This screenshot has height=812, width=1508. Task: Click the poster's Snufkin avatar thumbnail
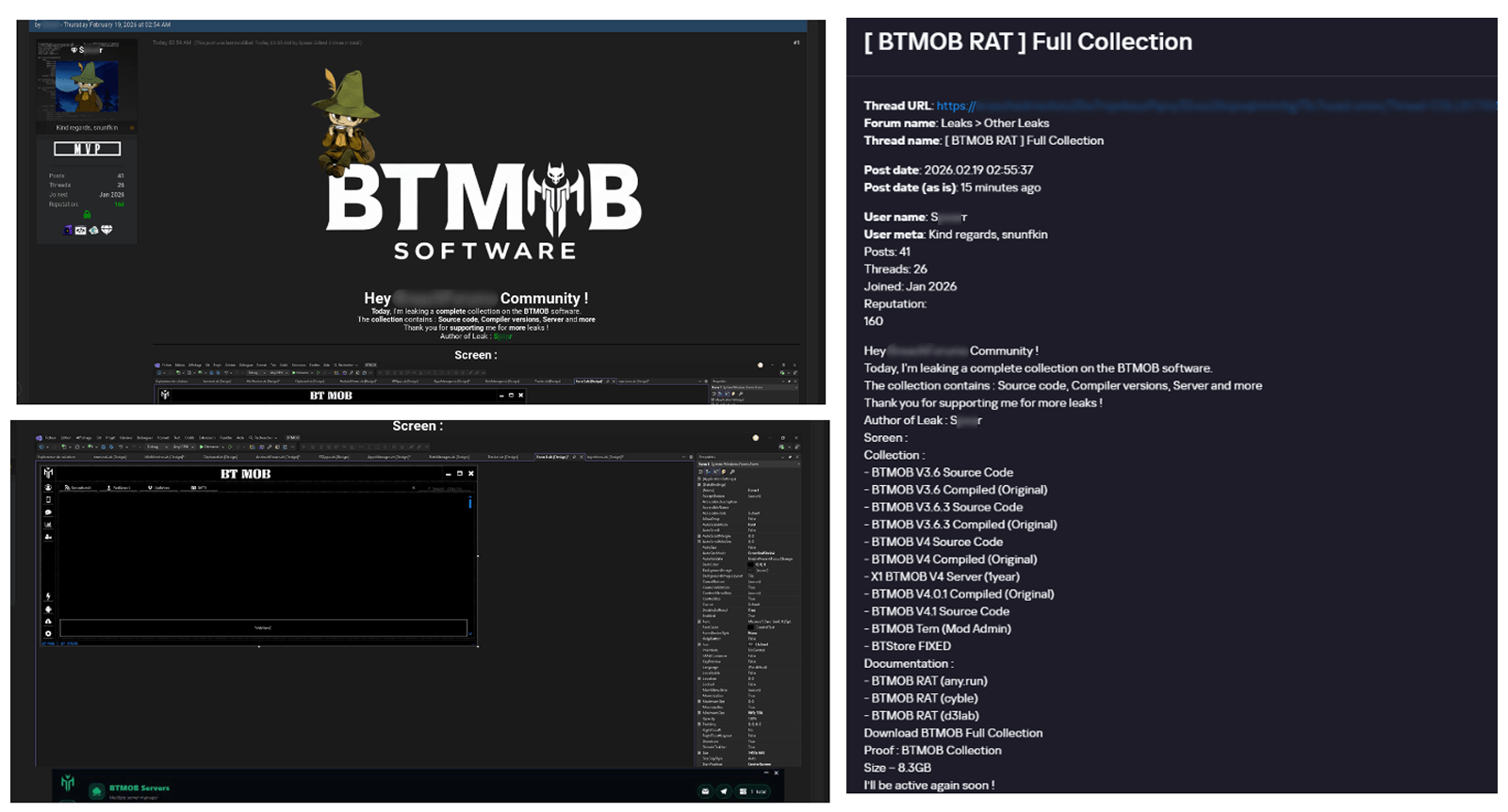coord(87,87)
